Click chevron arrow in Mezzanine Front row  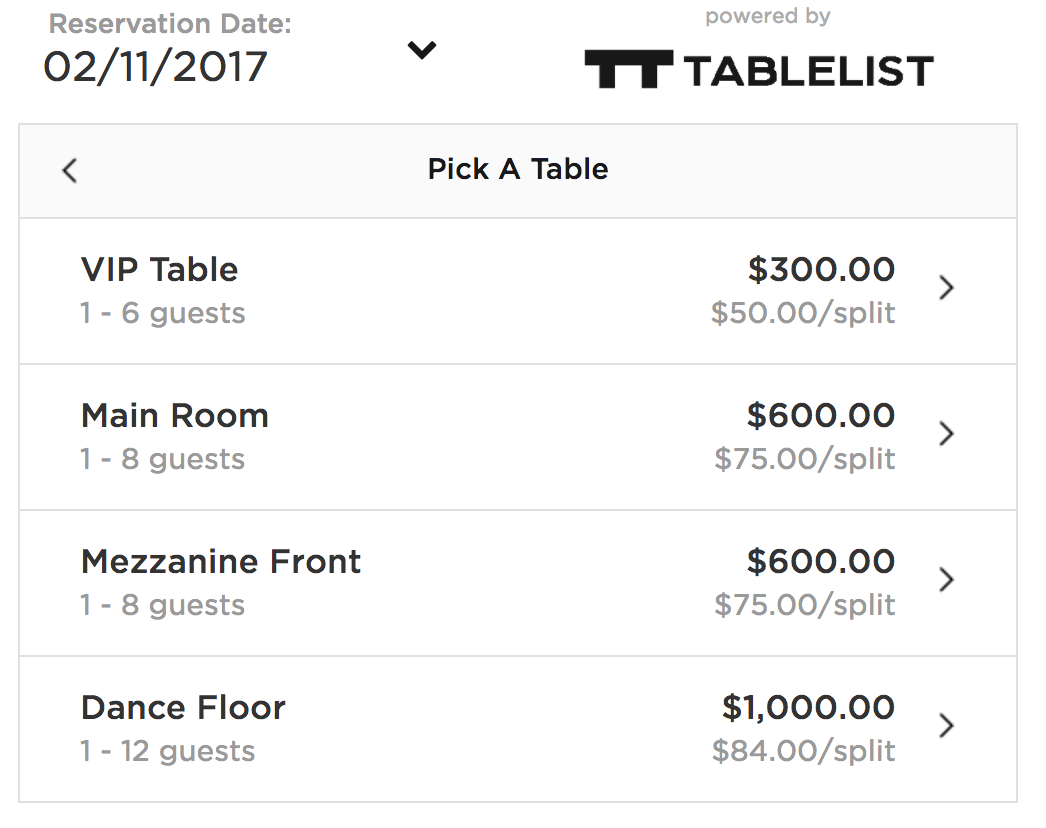point(946,580)
